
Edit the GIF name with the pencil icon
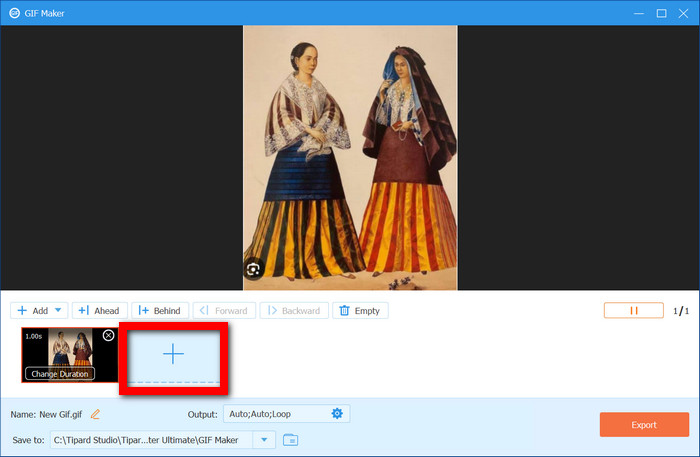95,414
